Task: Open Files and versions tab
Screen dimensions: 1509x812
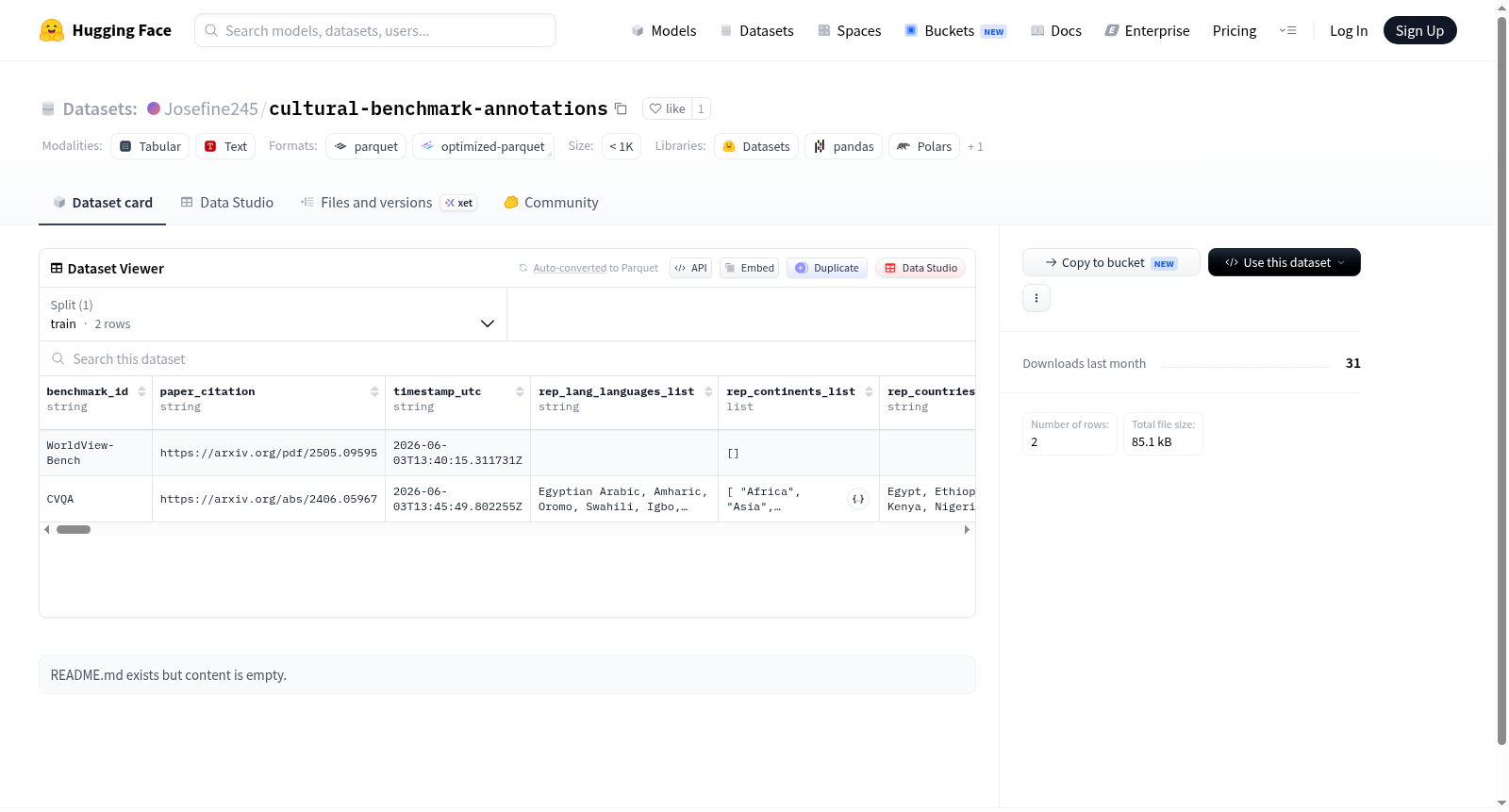Action: pos(389,202)
